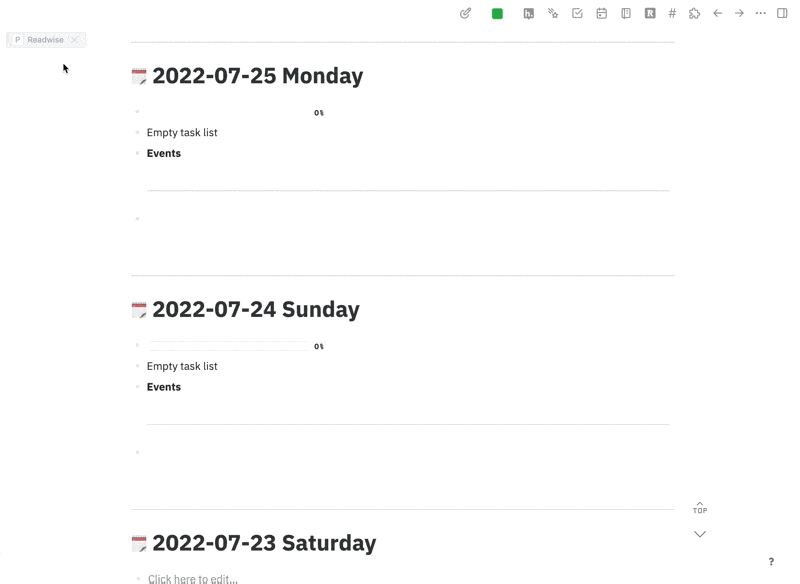Open the plugins puzzle icon
The width and height of the screenshot is (800, 584).
tap(693, 13)
